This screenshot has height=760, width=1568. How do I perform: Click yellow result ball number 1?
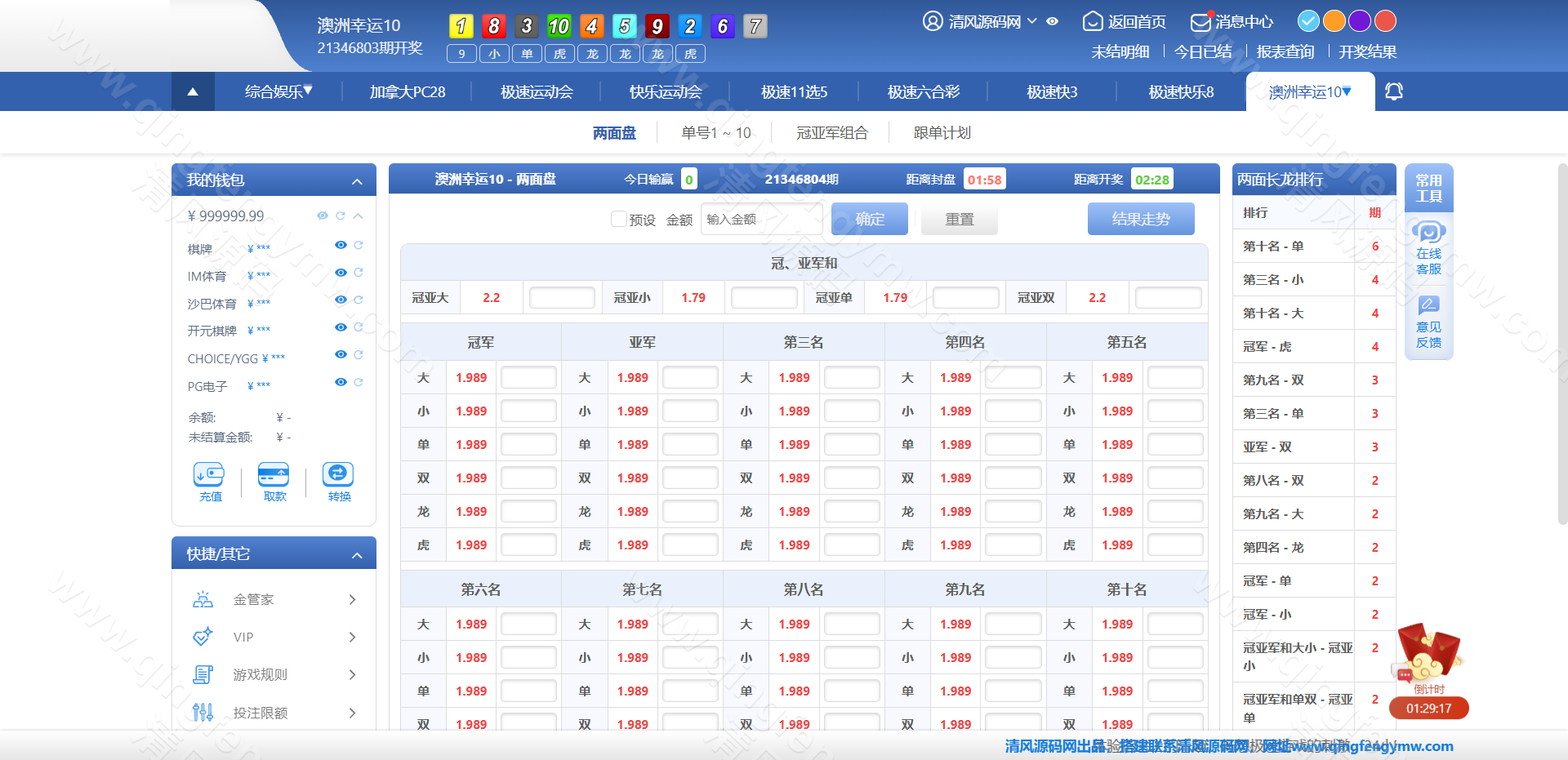click(461, 26)
